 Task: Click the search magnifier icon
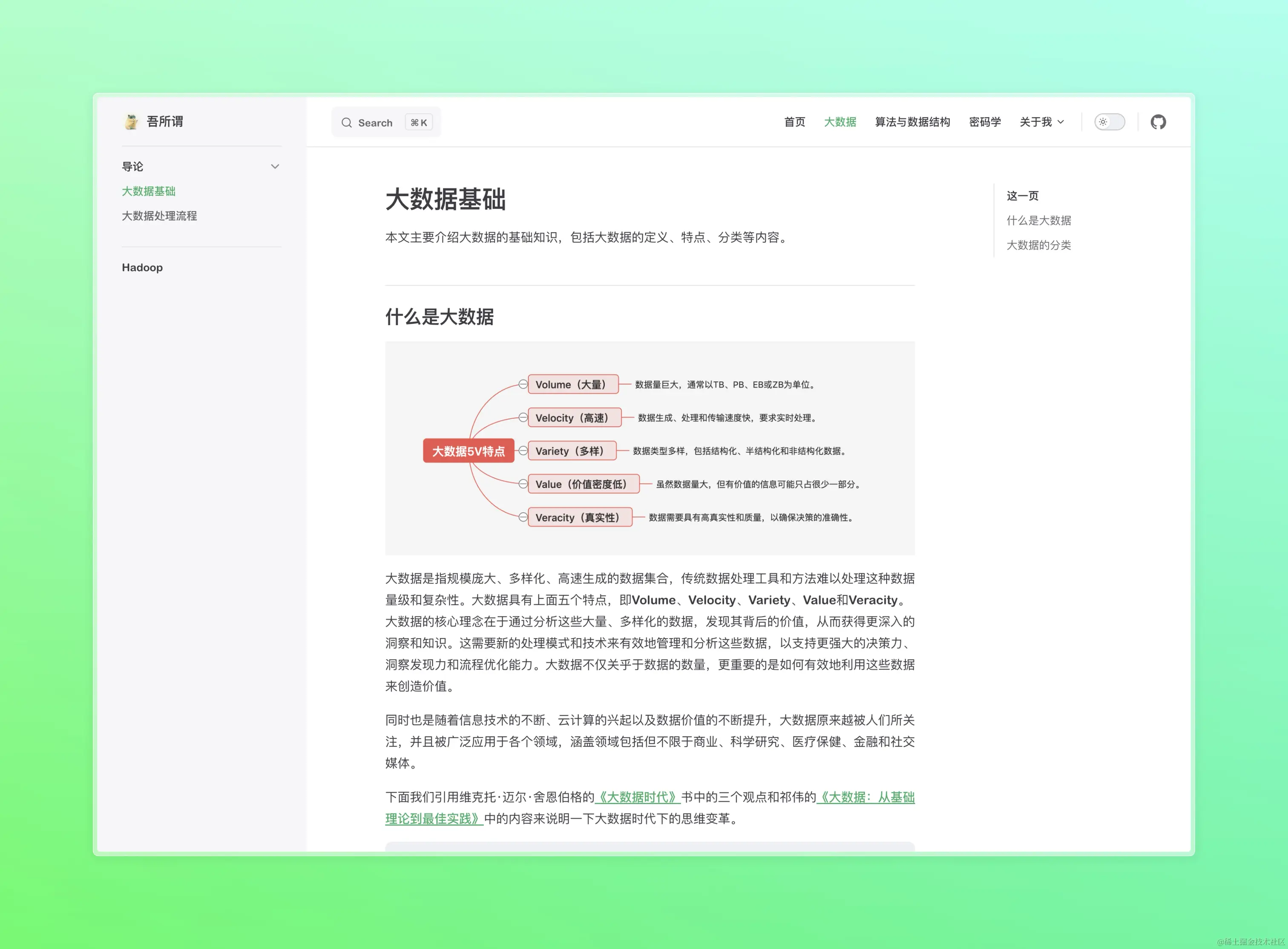click(x=347, y=122)
